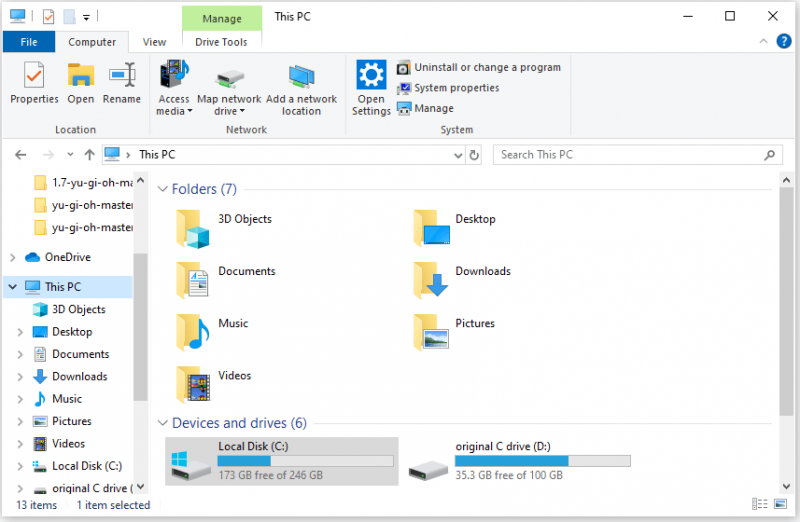Open System properties
The image size is (800, 522).
click(448, 88)
